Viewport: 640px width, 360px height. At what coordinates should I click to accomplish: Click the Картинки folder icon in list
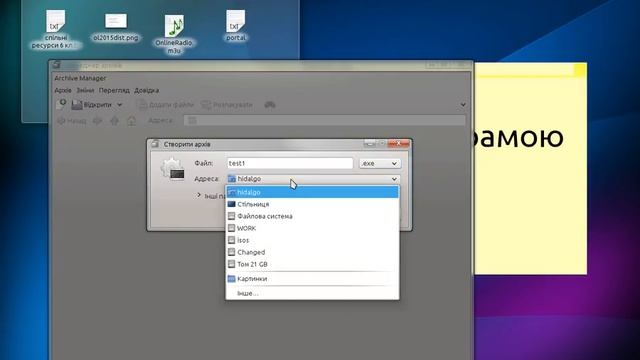click(231, 279)
